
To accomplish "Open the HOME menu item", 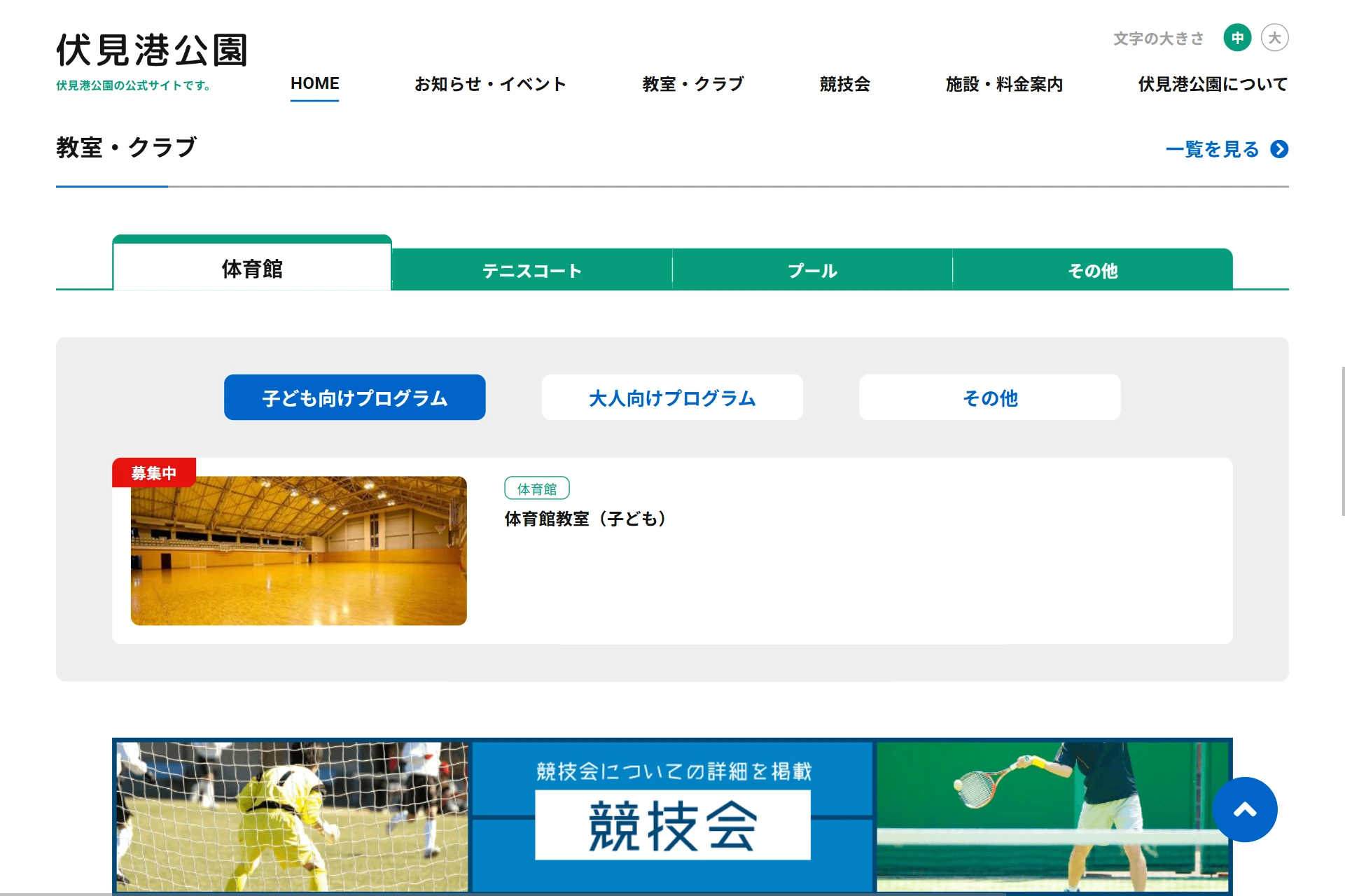I will [314, 84].
